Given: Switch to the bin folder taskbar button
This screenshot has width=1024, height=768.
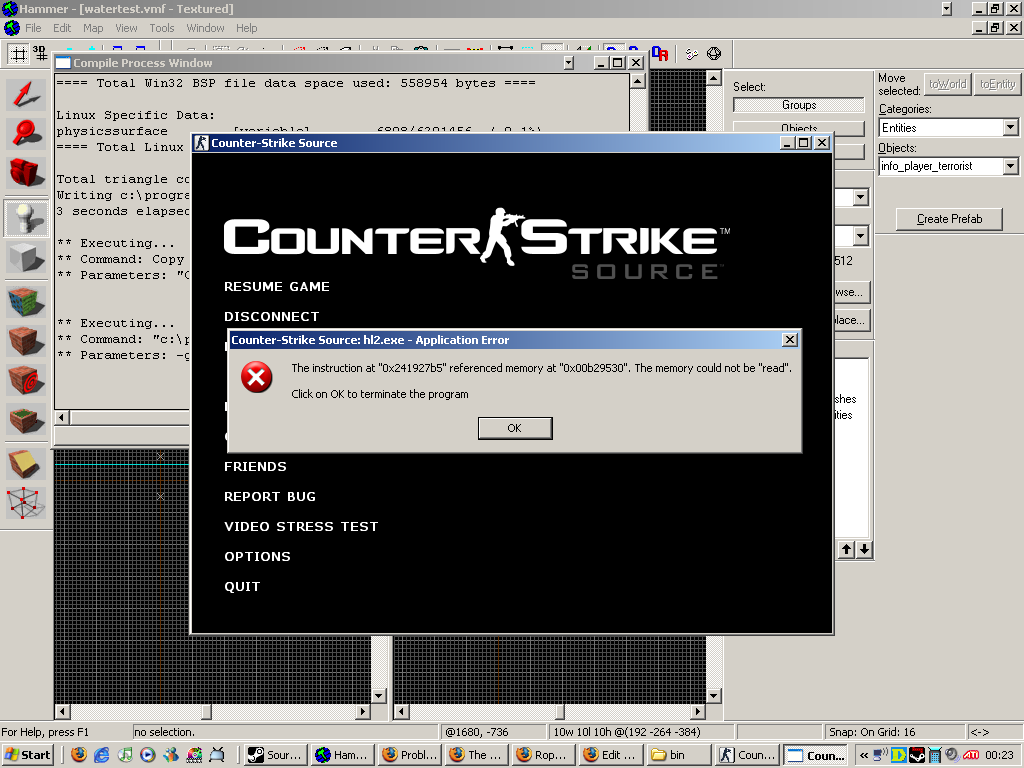Looking at the screenshot, I should tap(677, 755).
